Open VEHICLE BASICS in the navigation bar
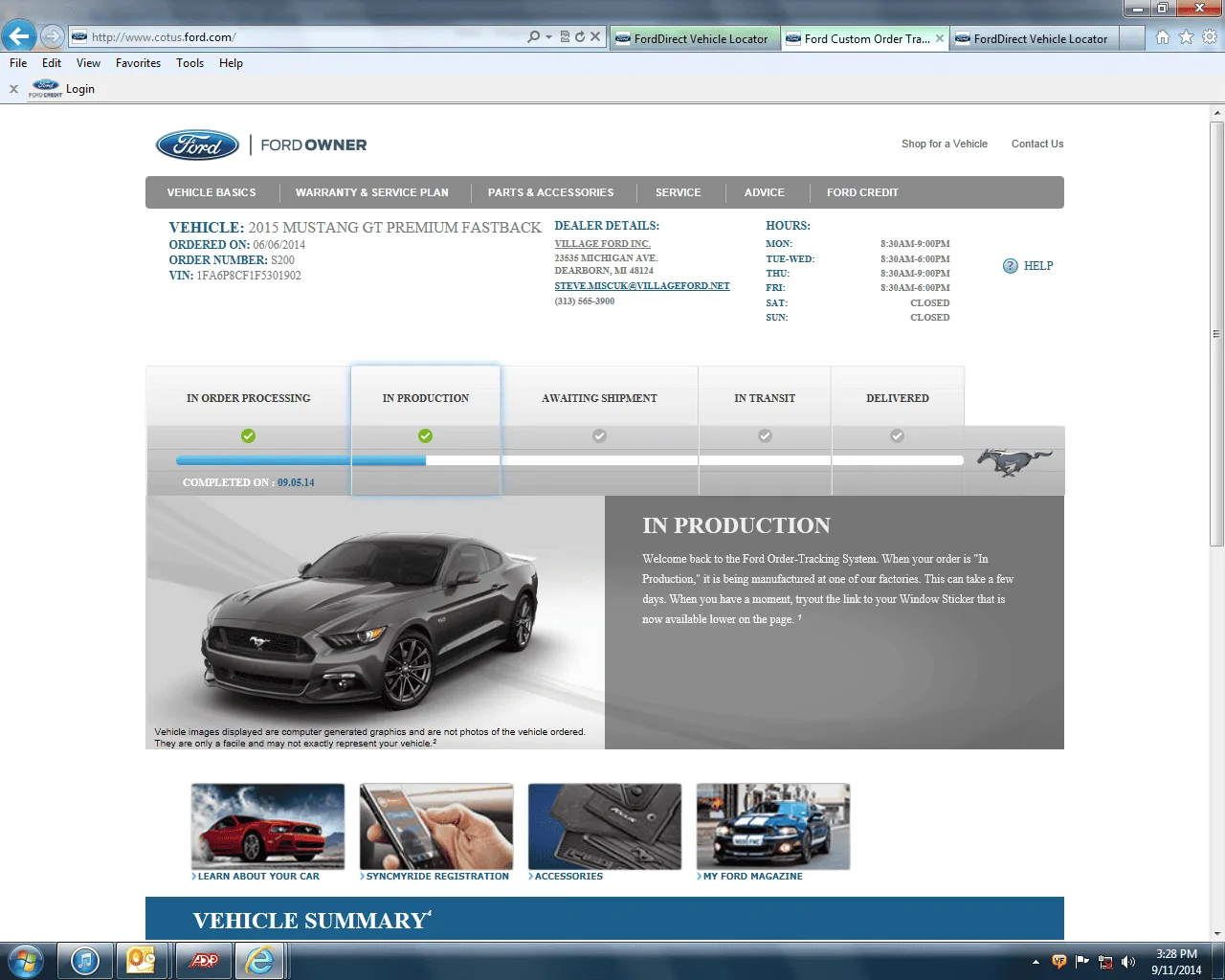 point(212,192)
